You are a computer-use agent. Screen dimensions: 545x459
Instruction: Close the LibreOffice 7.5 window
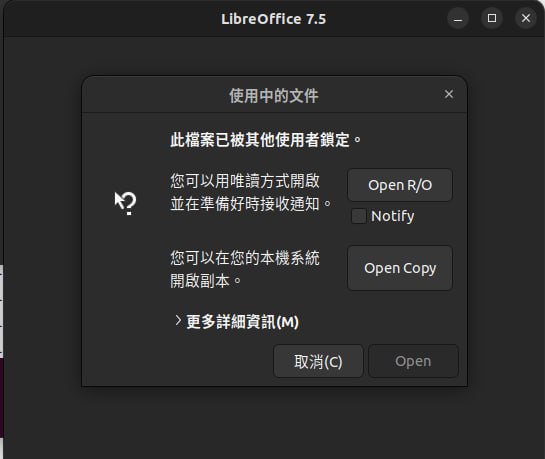[x=526, y=18]
